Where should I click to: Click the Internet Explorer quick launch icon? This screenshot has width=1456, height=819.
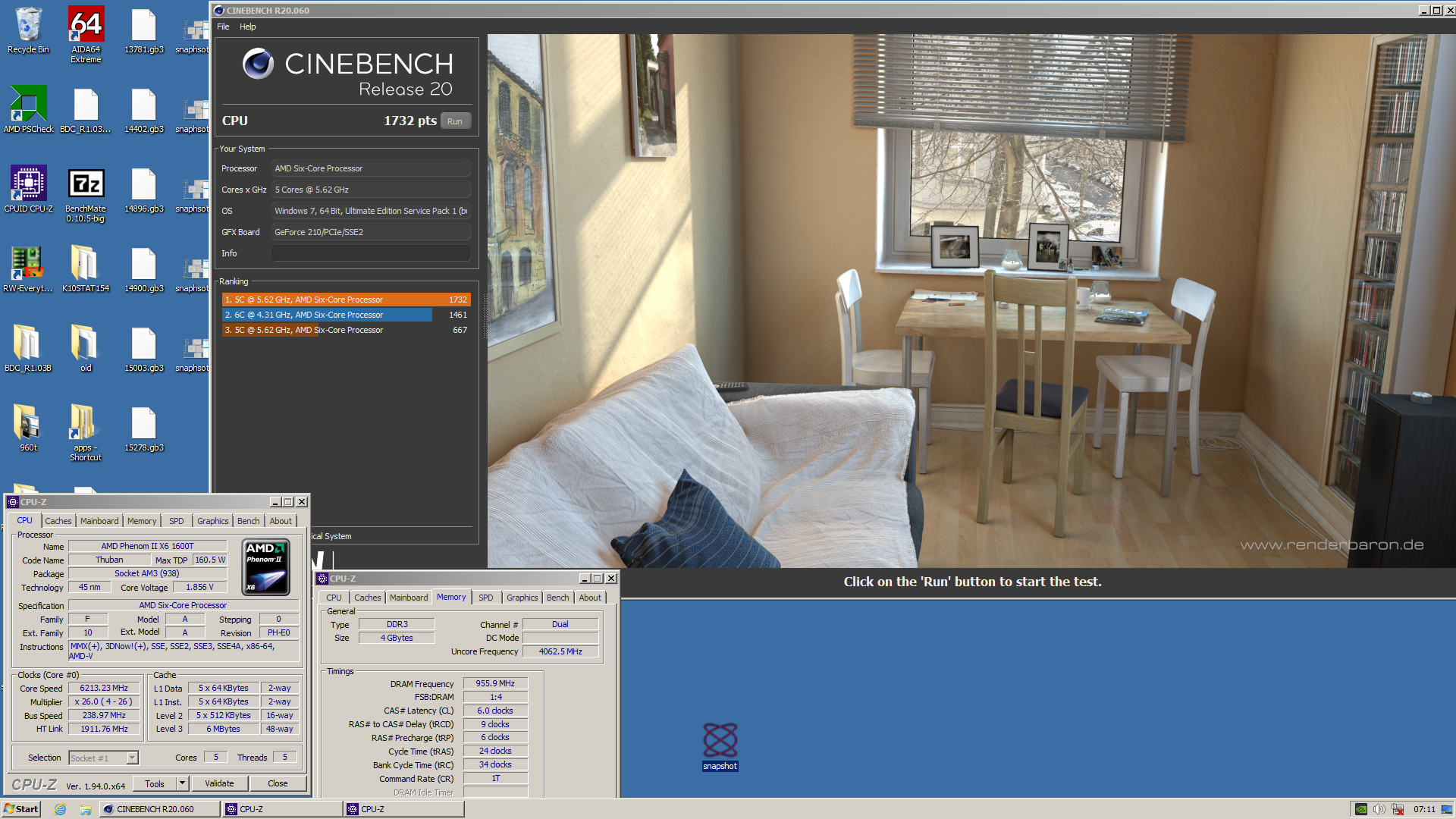[x=60, y=809]
